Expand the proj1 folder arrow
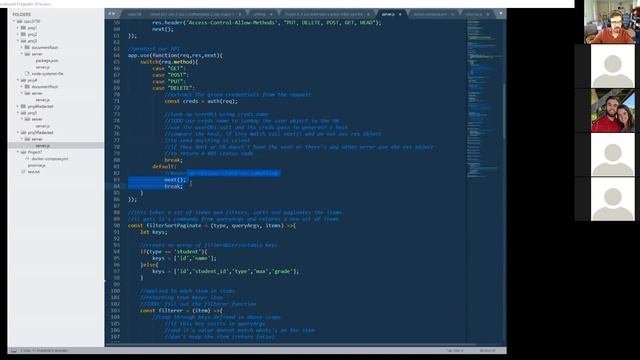The width and height of the screenshot is (640, 360). pyautogui.click(x=18, y=28)
